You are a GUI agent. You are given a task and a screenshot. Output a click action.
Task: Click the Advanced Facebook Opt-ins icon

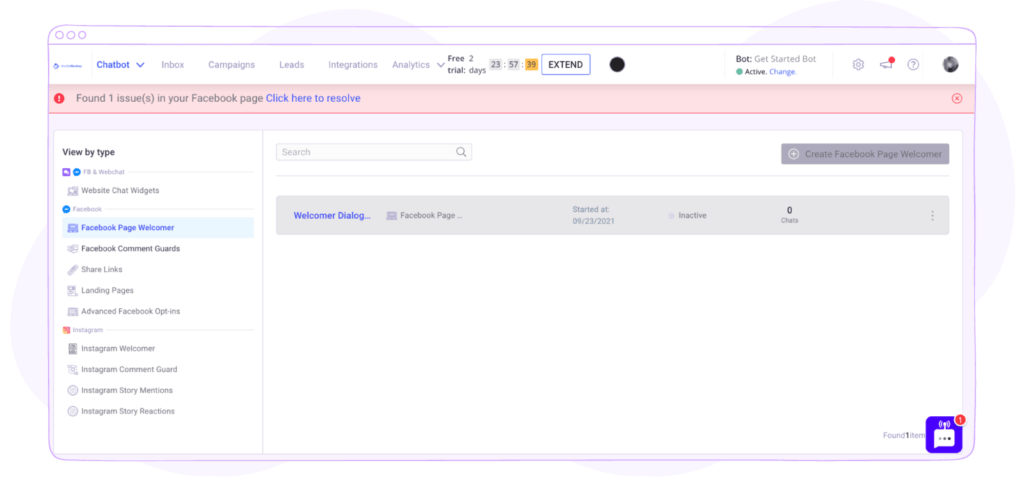pyautogui.click(x=72, y=311)
